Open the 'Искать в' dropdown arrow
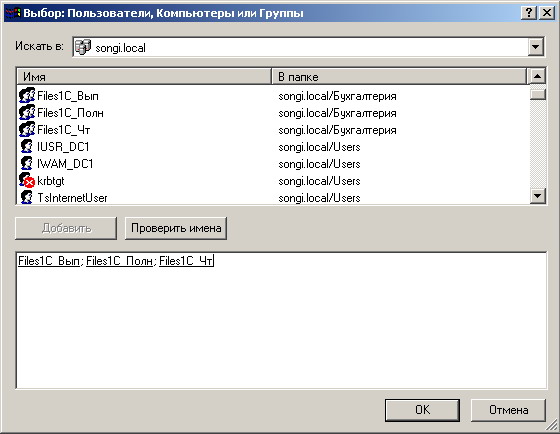Image resolution: width=560 pixels, height=434 pixels. pos(536,47)
